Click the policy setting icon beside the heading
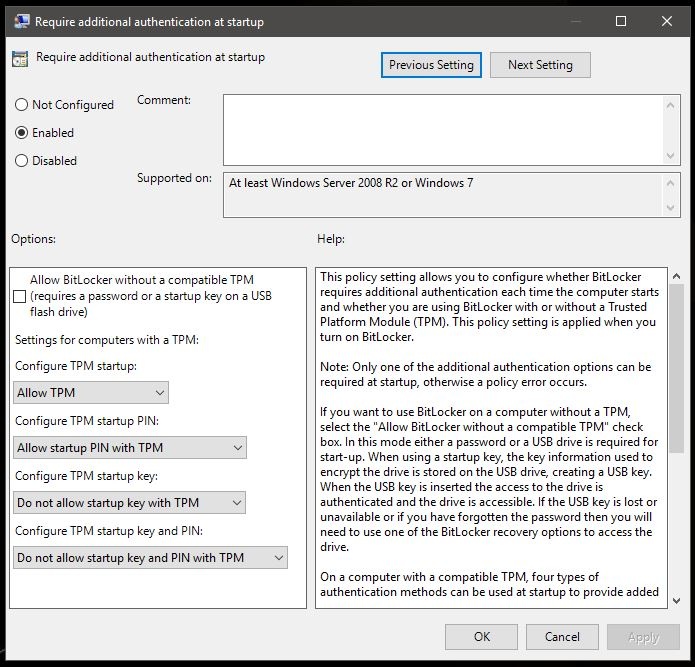Viewport: 695px width, 667px height. (x=20, y=59)
